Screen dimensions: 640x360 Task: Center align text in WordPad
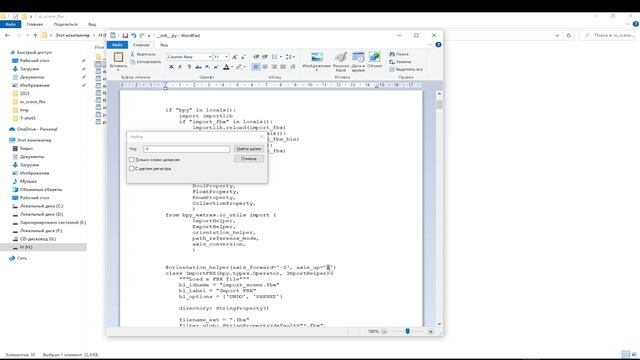pyautogui.click(x=265, y=67)
